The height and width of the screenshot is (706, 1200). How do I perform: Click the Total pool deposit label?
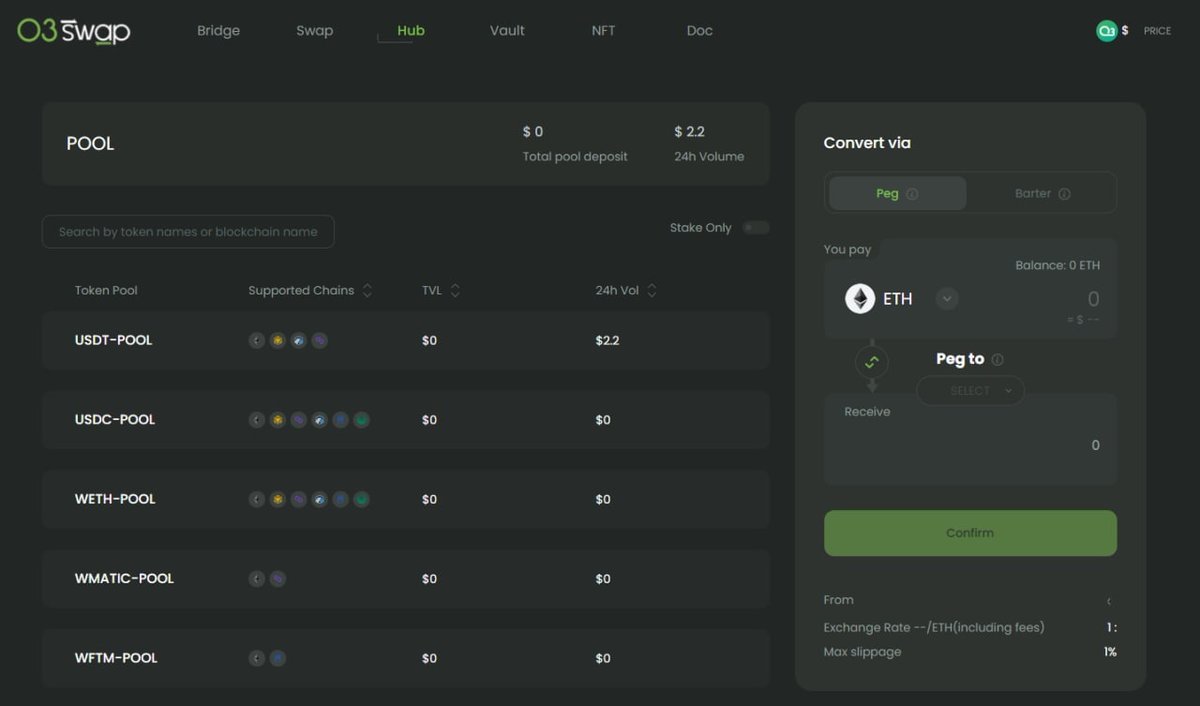pyautogui.click(x=575, y=156)
